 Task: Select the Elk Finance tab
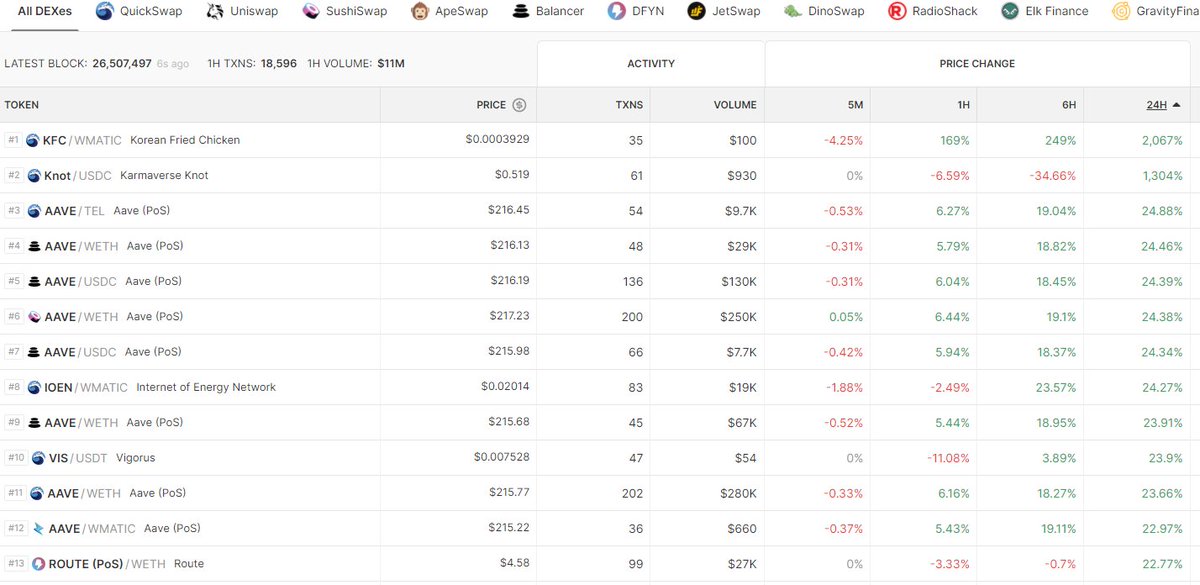[x=1044, y=11]
